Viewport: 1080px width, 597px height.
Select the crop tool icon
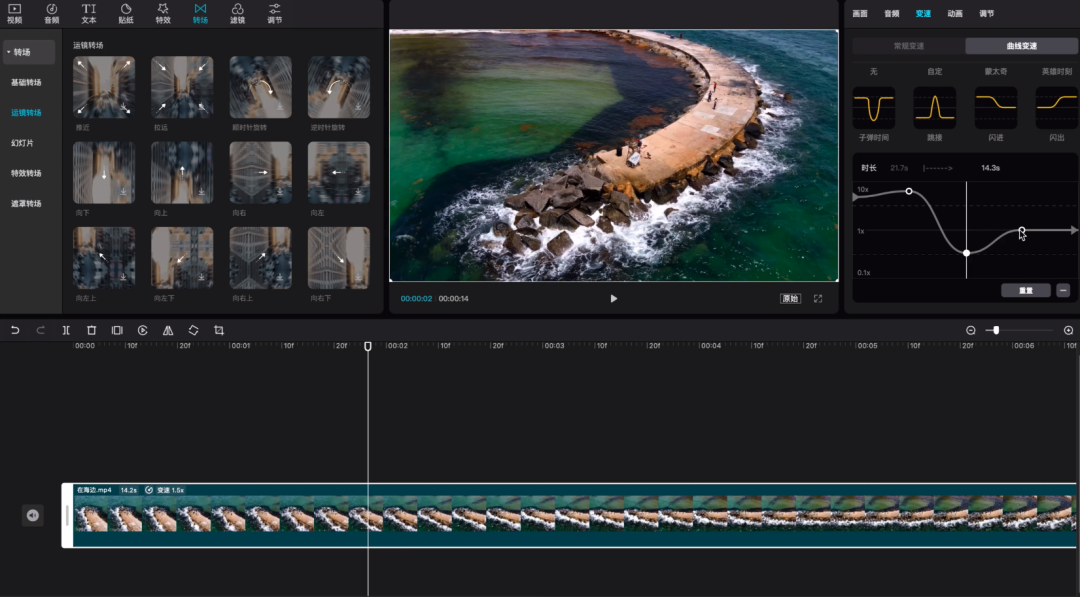tap(219, 330)
